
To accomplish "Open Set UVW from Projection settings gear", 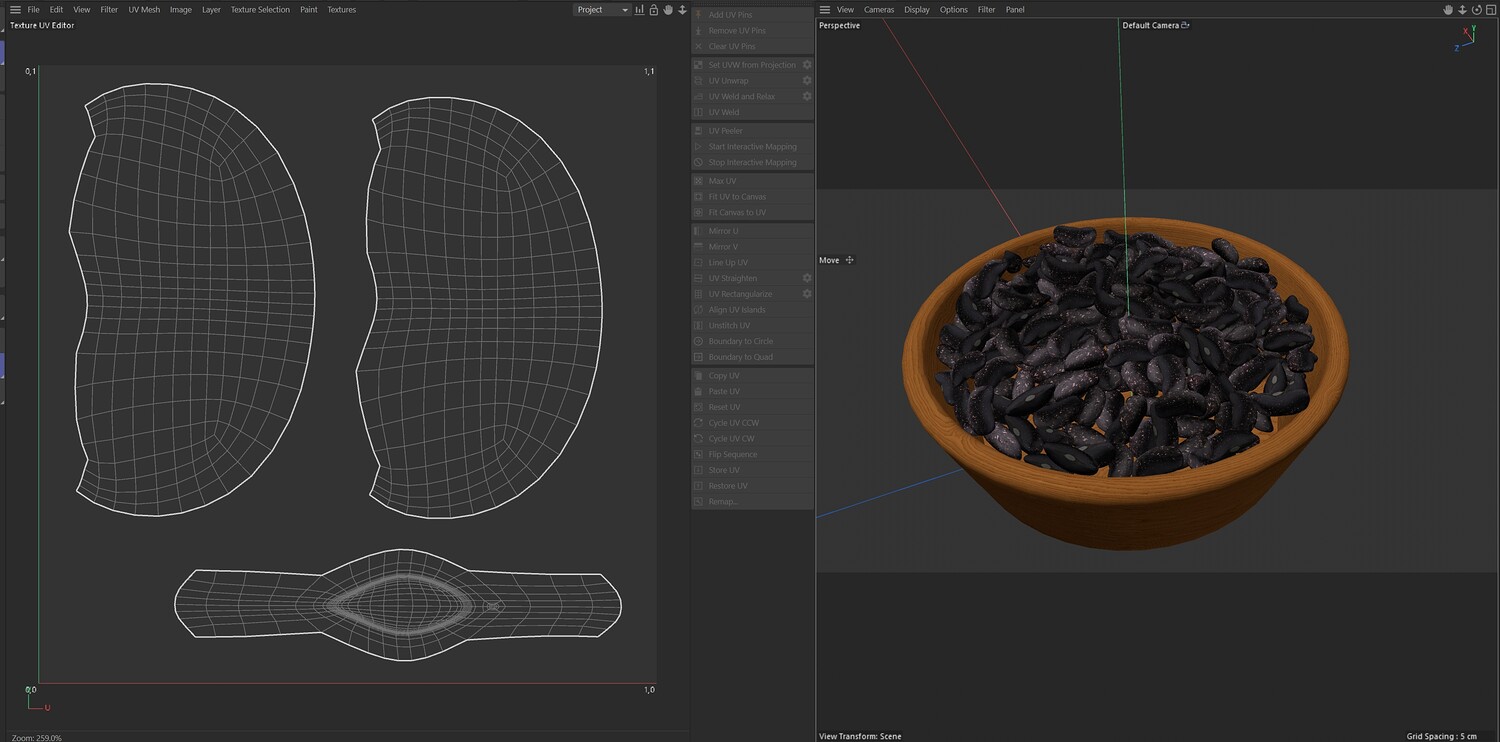I will [x=807, y=65].
